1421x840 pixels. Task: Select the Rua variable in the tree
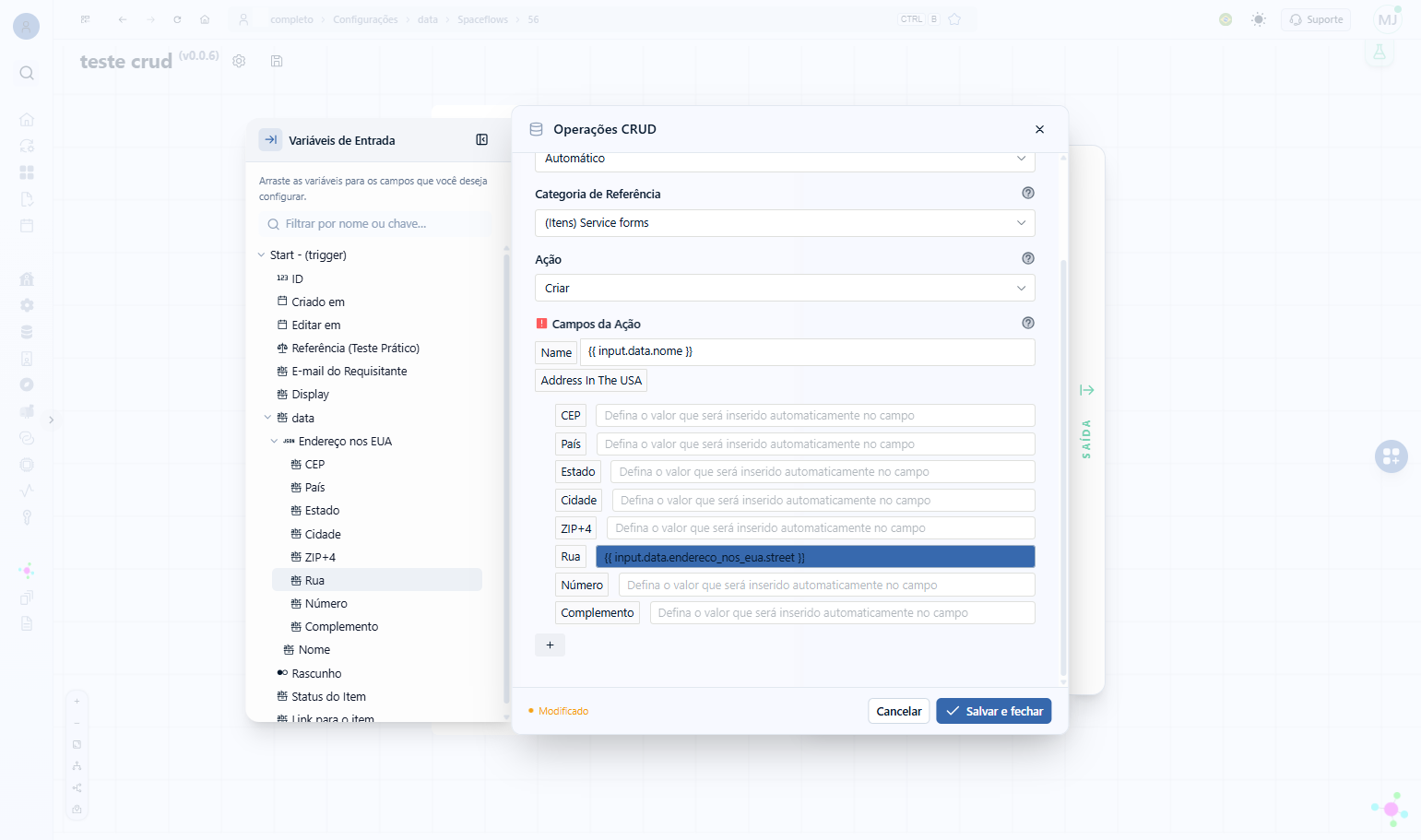pyautogui.click(x=377, y=580)
